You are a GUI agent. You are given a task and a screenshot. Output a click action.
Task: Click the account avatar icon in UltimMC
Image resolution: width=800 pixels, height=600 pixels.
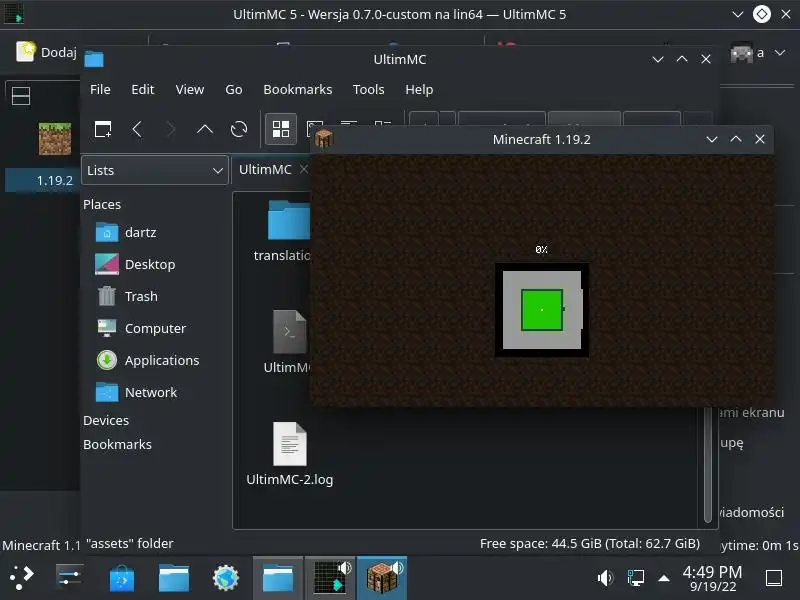741,53
